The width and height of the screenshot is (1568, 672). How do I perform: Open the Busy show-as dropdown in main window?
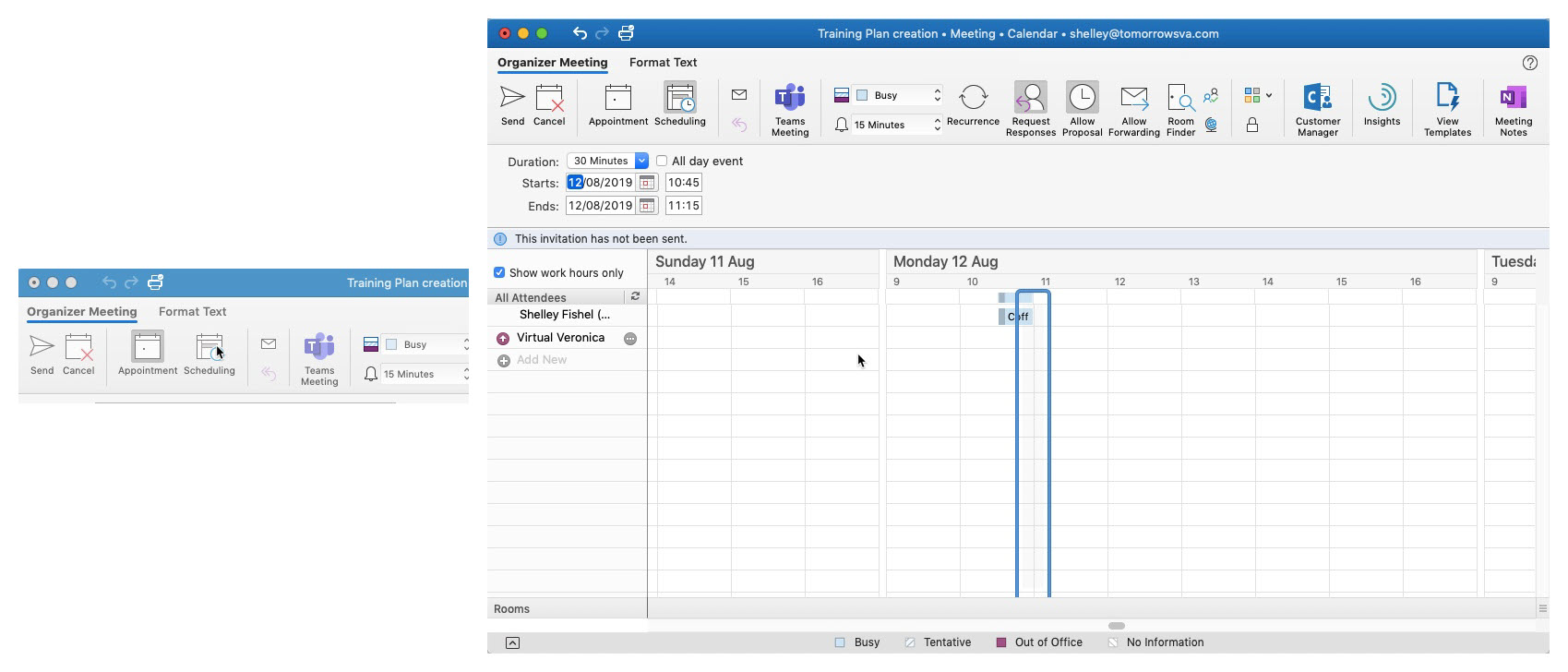897,95
